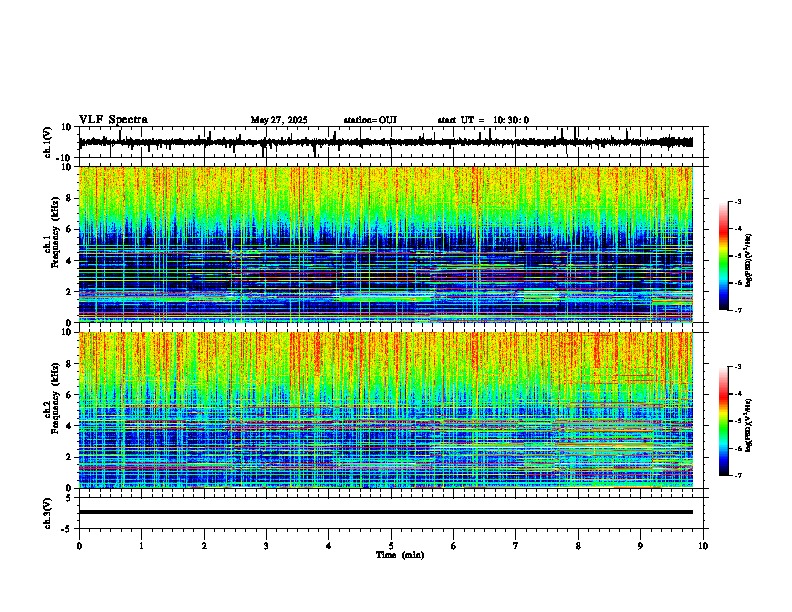Click time axis tick label "0"
Viewport: 792px width, 612px height.
pos(79,546)
